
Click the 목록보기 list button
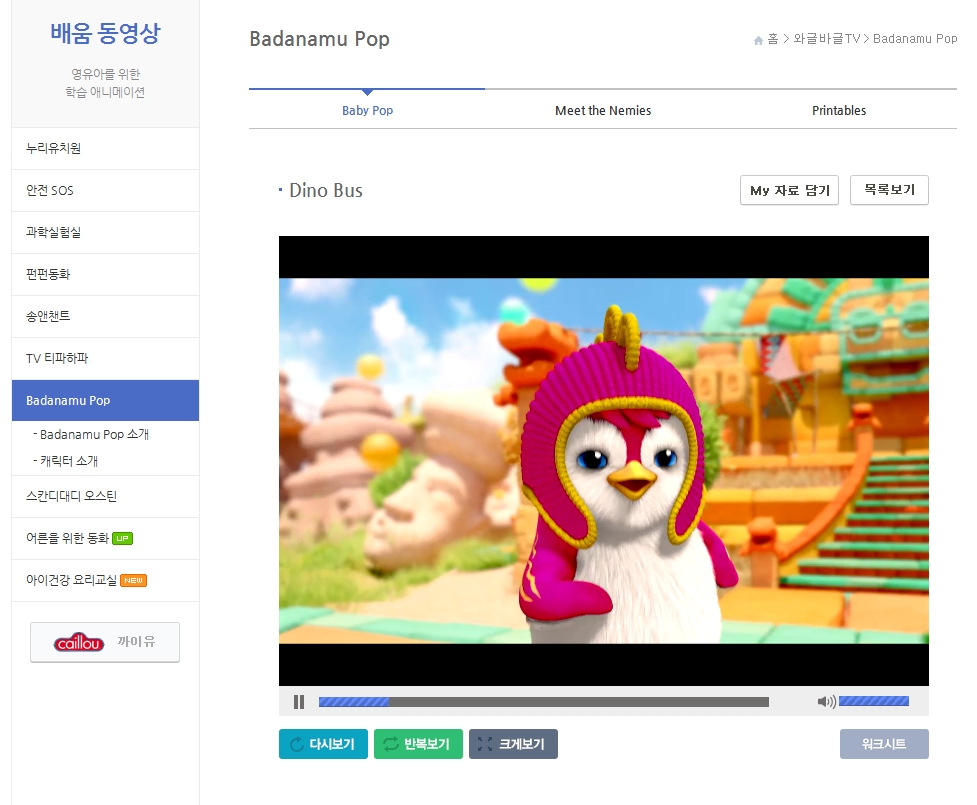889,190
